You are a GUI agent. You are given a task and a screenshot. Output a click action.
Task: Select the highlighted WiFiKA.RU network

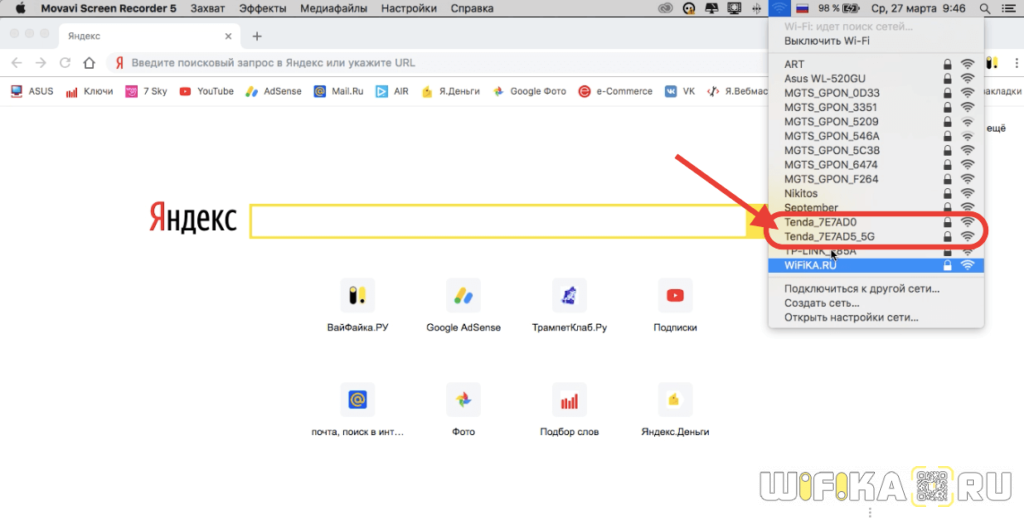pyautogui.click(x=876, y=265)
